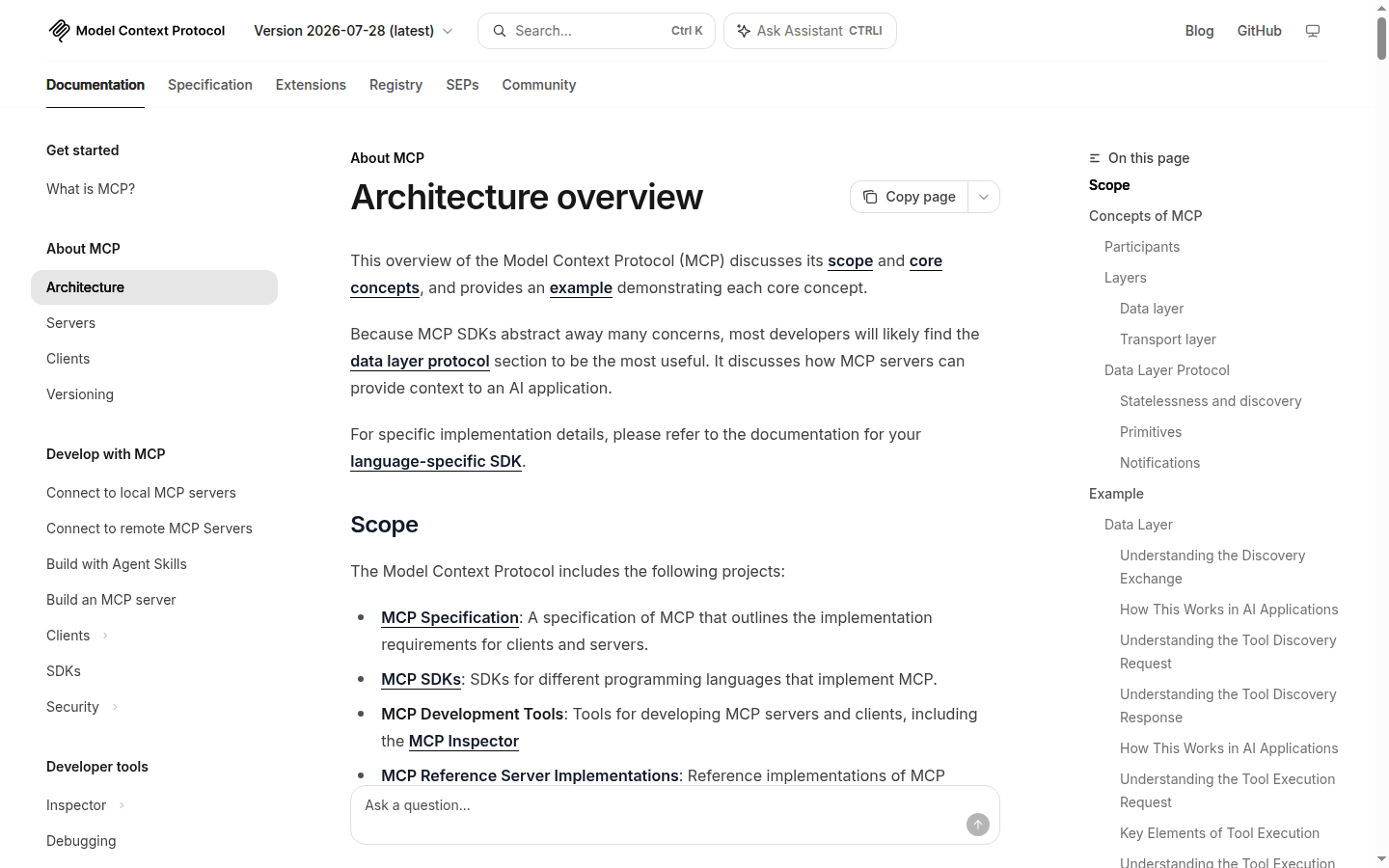Follow the language-specific SDK link

436,461
